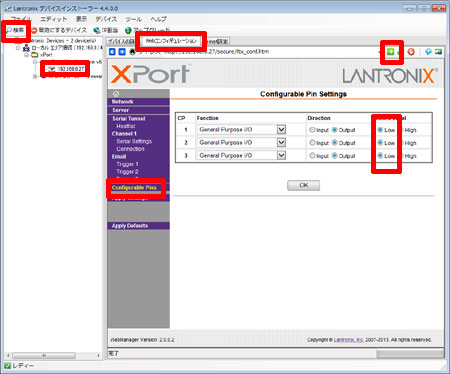The height and width of the screenshot is (374, 450).
Task: Select Low active level for CP 2
Action: tap(380, 143)
